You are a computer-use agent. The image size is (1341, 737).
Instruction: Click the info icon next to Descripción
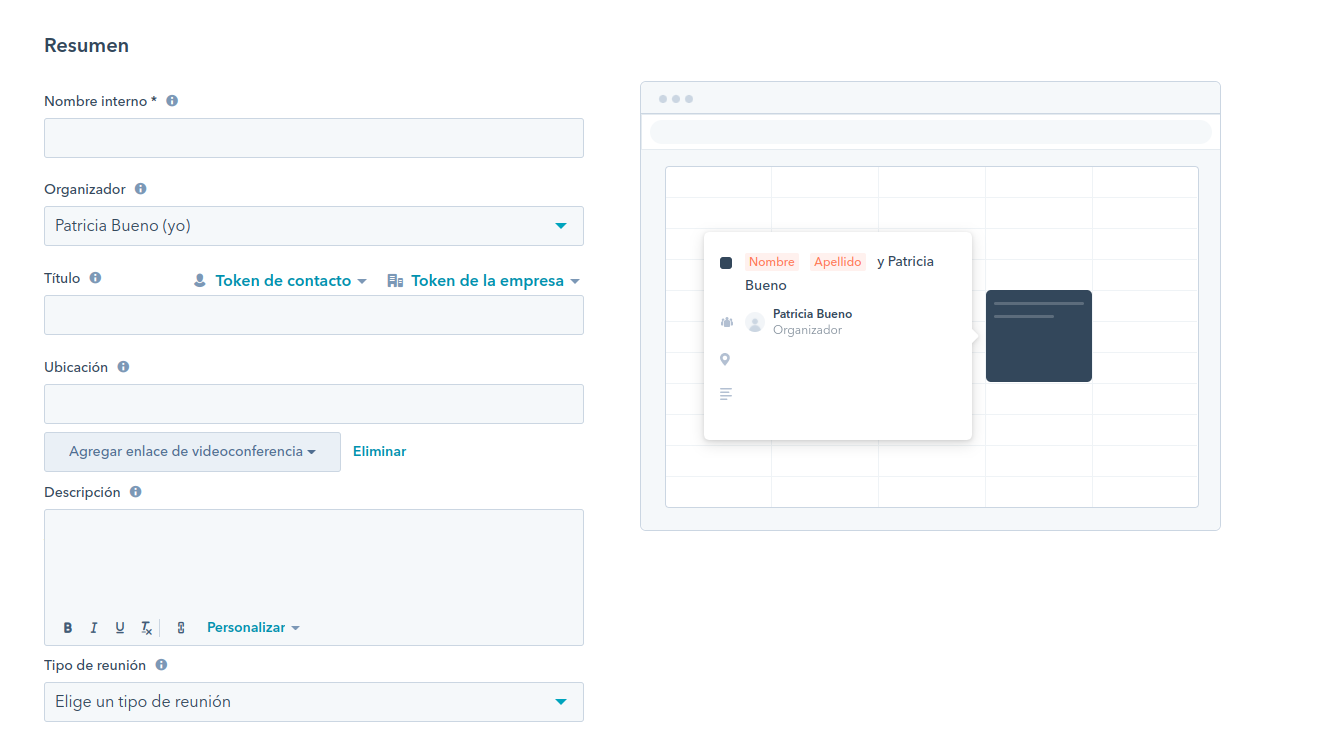pos(135,492)
